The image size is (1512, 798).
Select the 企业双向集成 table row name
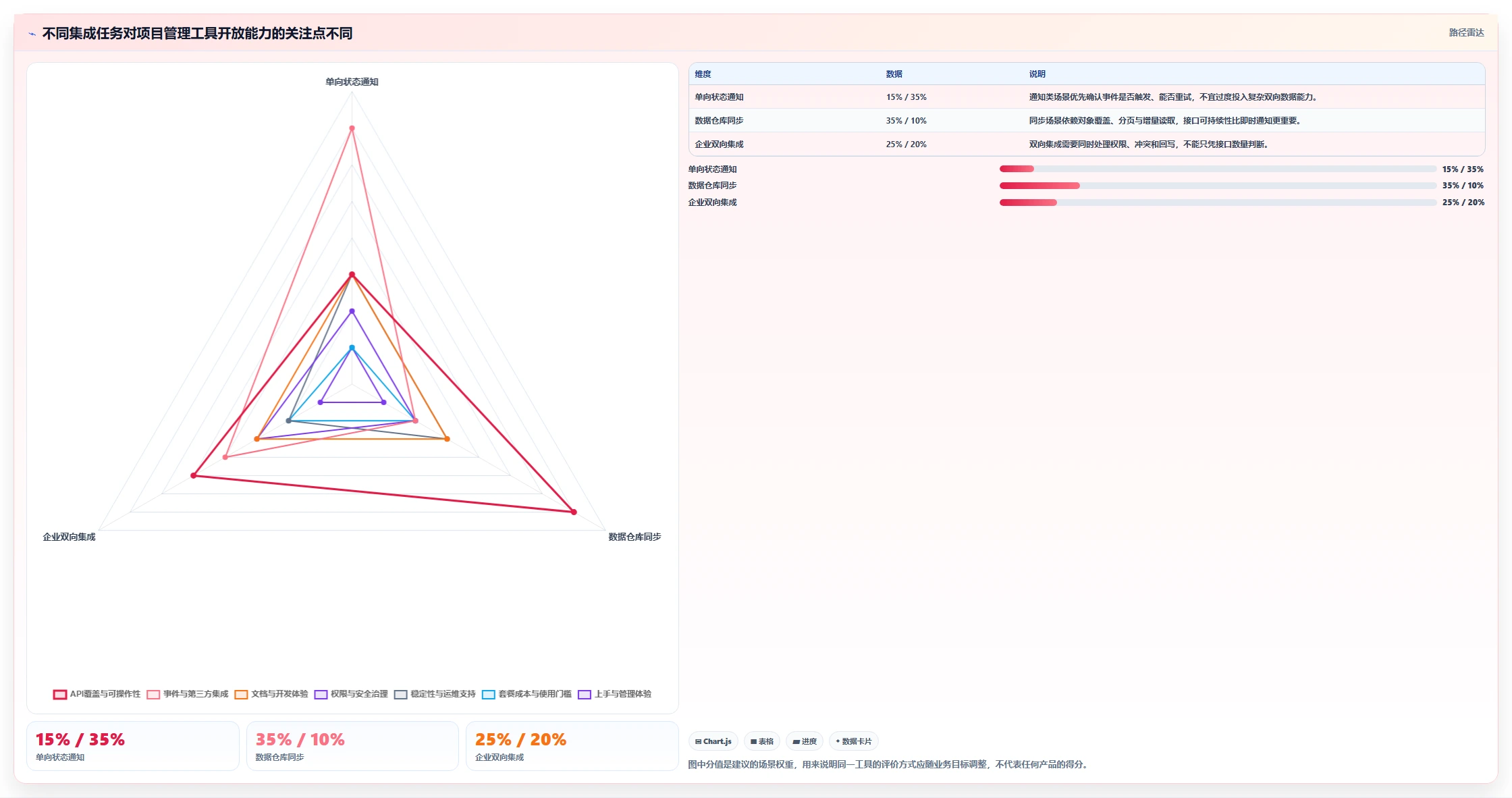click(x=719, y=144)
